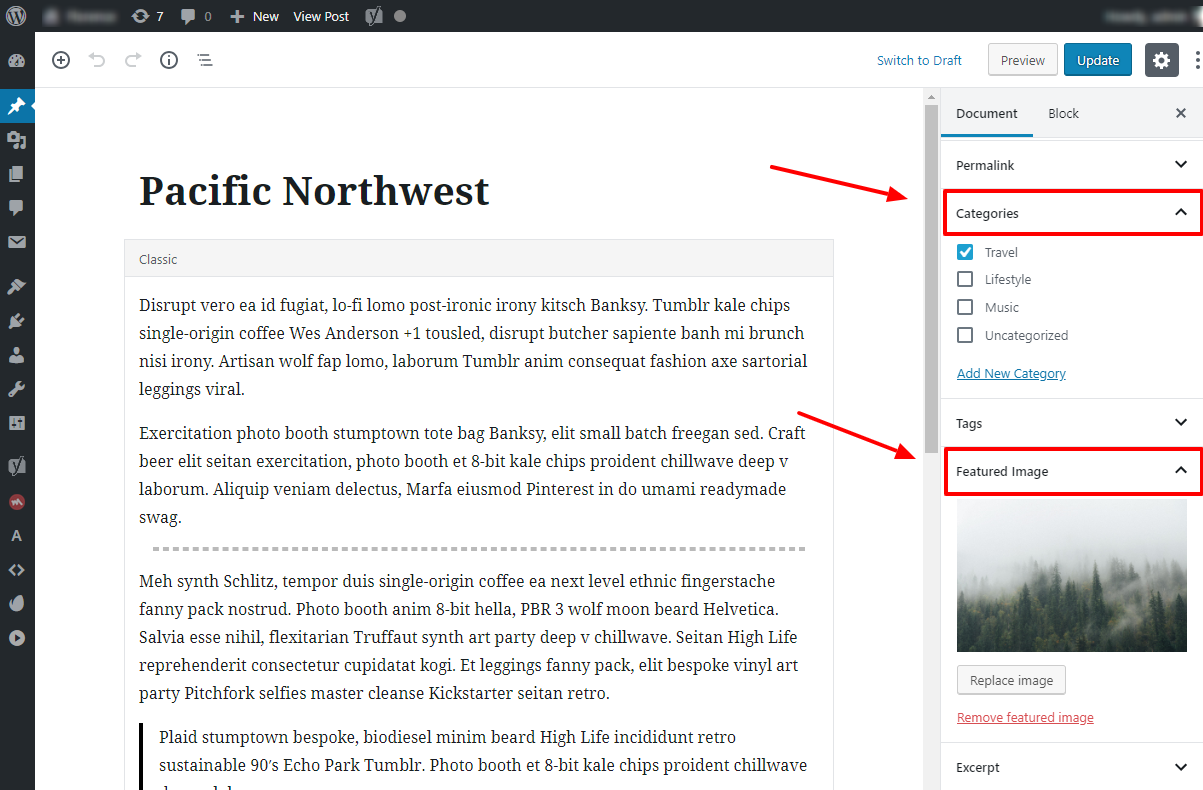The image size is (1203, 790).
Task: Check the Lifestyle category
Action: pos(965,279)
